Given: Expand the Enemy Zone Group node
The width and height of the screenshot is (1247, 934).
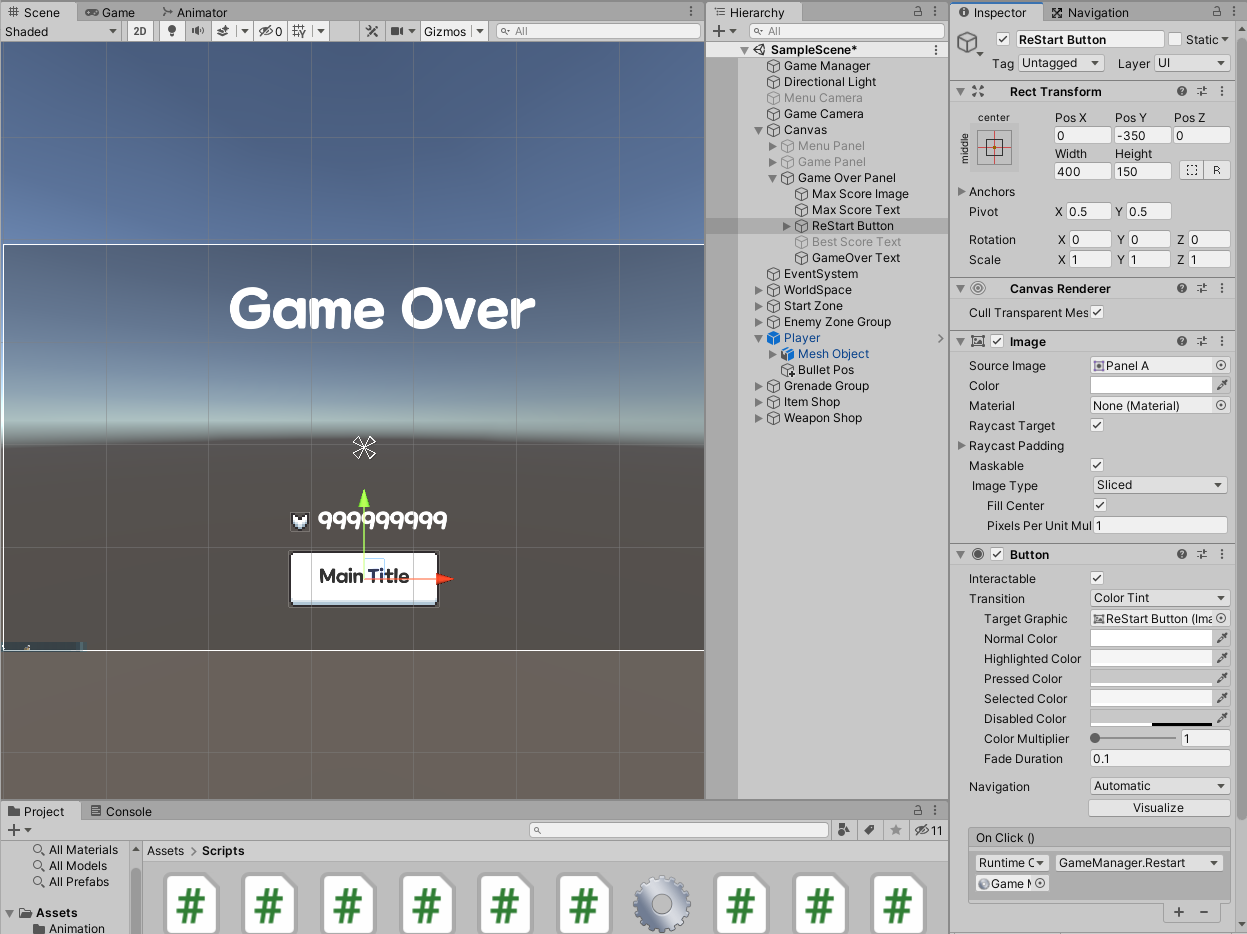Looking at the screenshot, I should click(759, 322).
